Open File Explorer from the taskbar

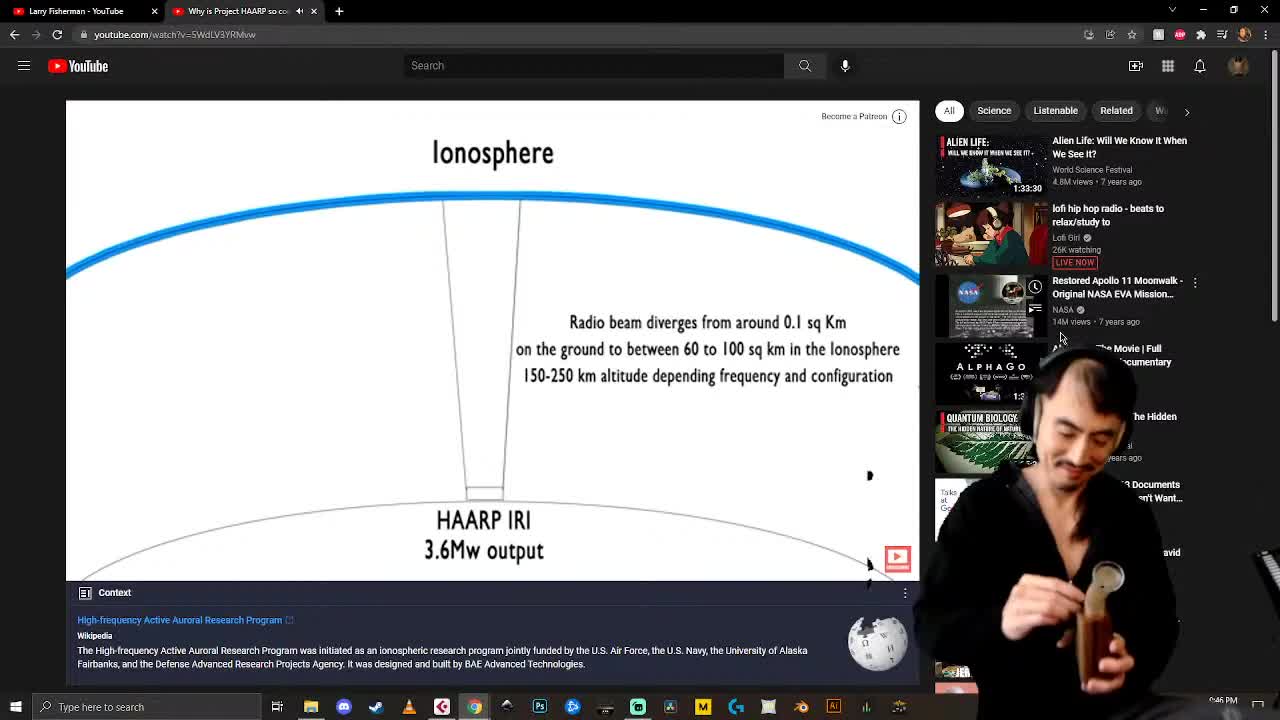click(x=311, y=707)
